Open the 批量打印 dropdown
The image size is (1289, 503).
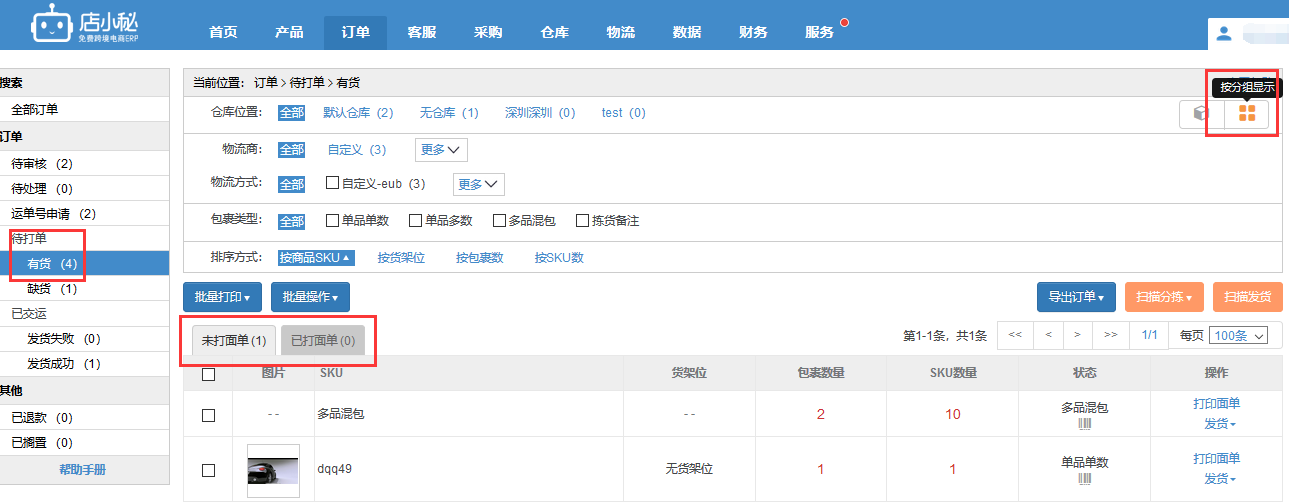222,297
